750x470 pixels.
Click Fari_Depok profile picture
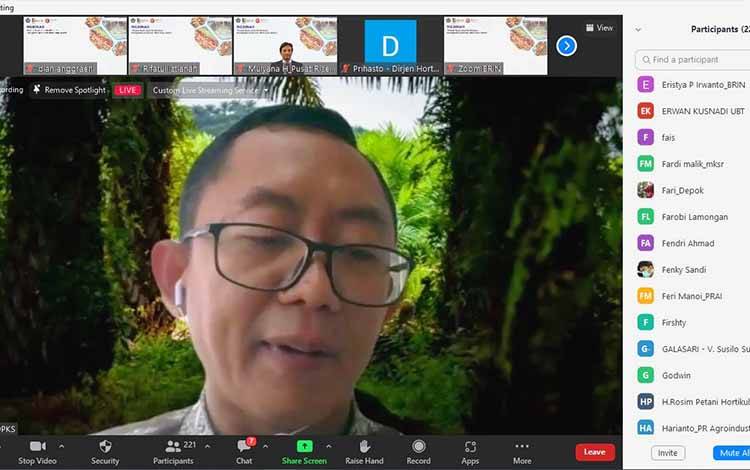[x=645, y=190]
